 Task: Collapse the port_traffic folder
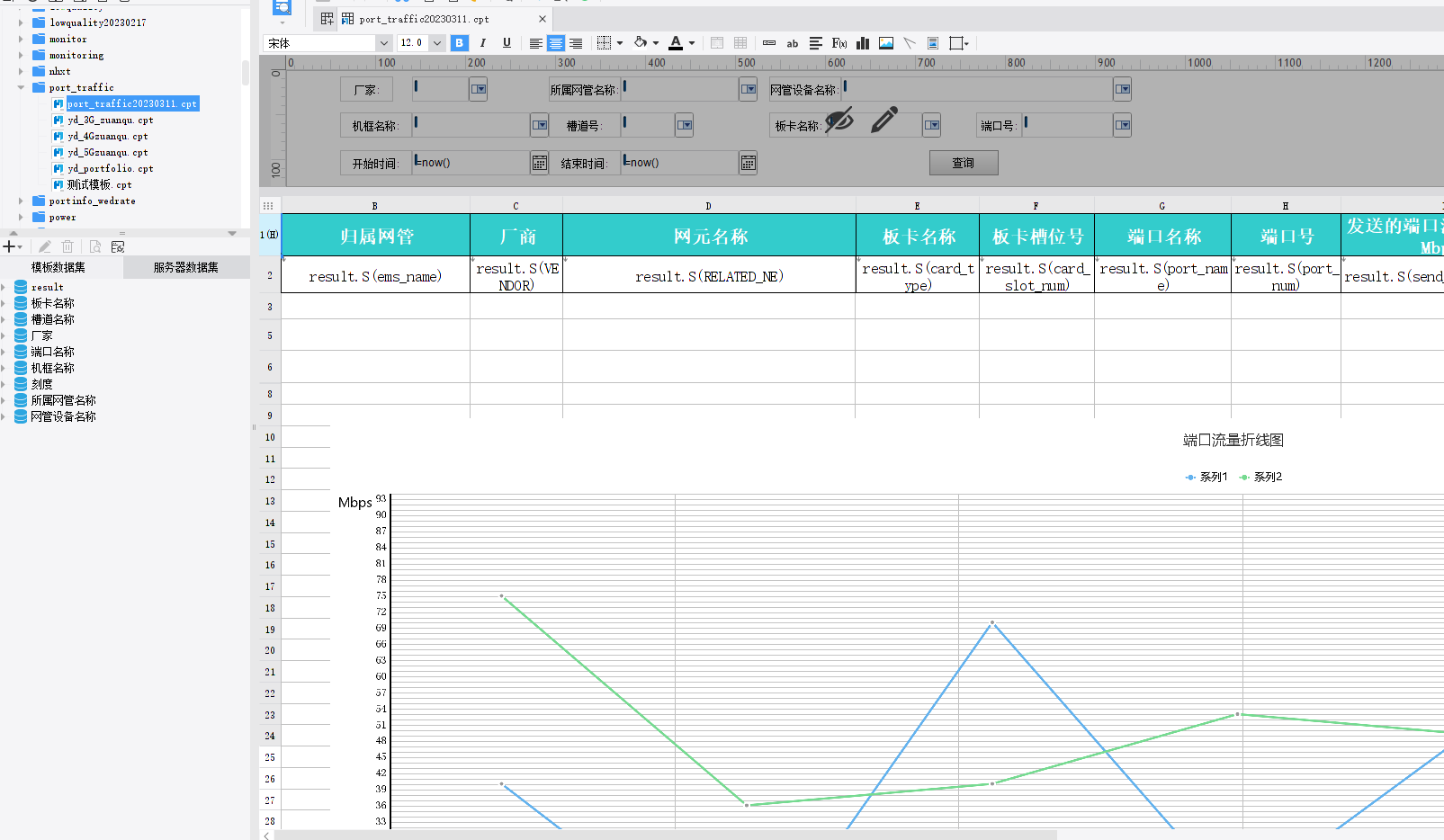(x=21, y=87)
